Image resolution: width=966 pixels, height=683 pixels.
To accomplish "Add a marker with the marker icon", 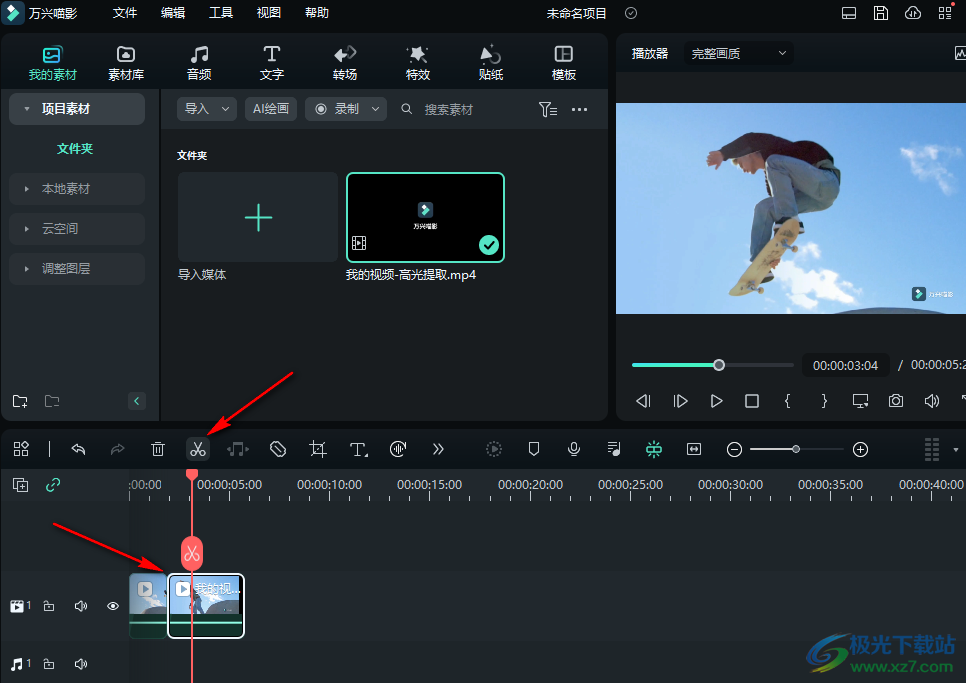I will pos(534,449).
